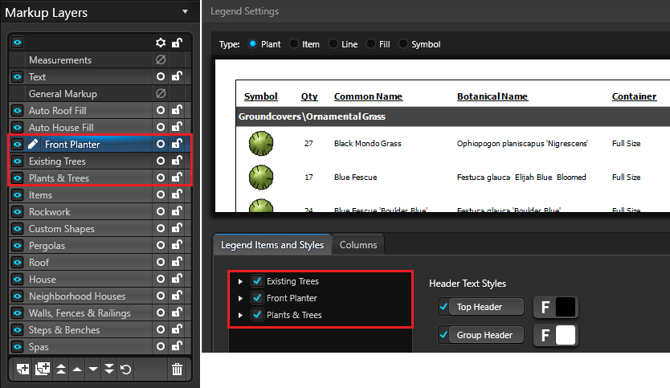
Task: Click the Qty column header
Action: pos(309,97)
